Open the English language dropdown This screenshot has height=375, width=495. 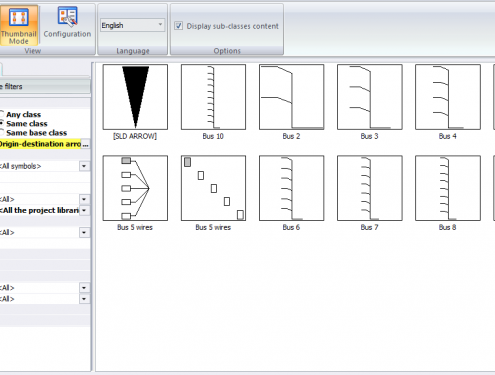pyautogui.click(x=132, y=25)
